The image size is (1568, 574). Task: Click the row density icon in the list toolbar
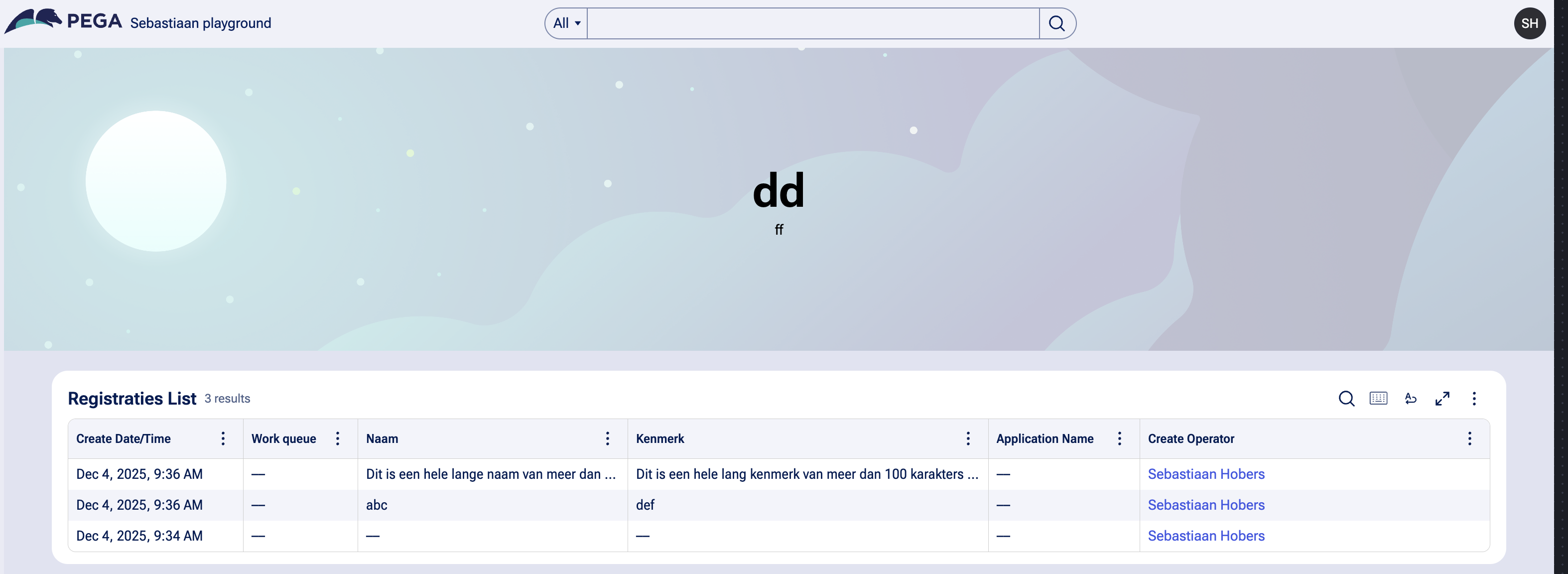coord(1378,399)
